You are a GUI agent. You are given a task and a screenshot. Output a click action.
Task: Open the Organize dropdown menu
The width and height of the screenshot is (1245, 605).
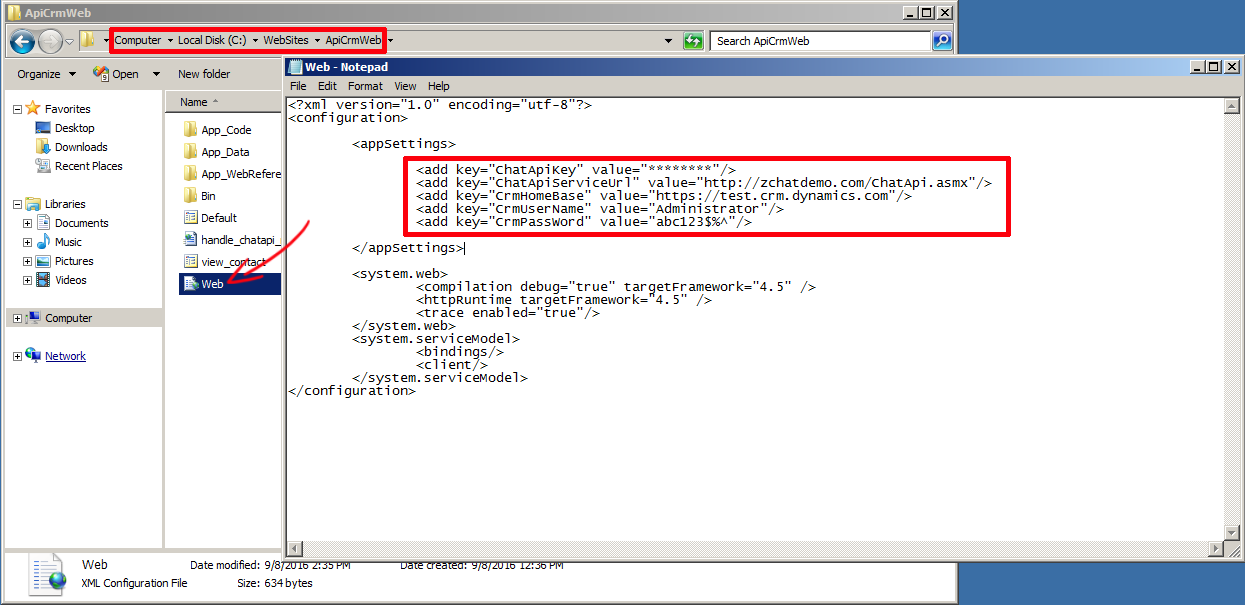(x=45, y=74)
